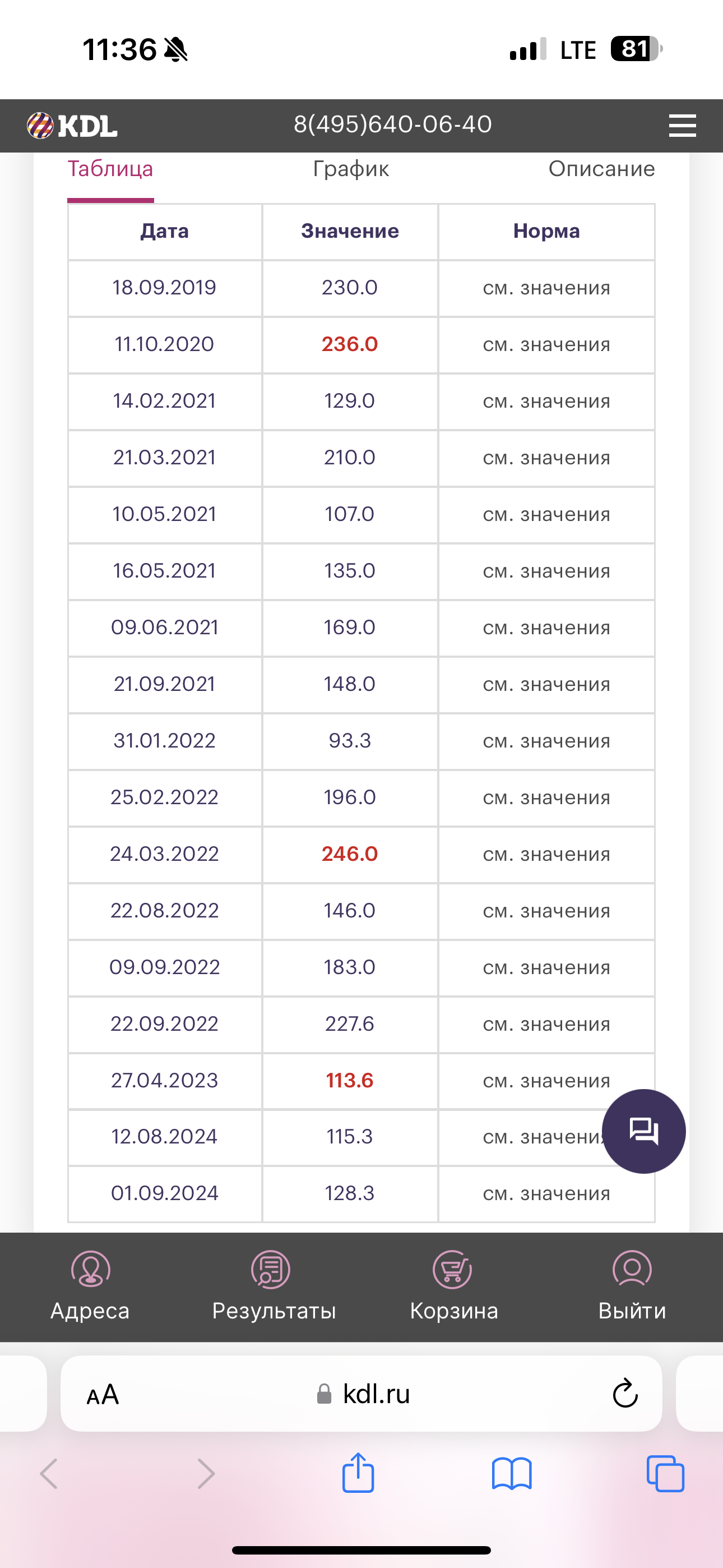The width and height of the screenshot is (723, 1568).
Task: Switch to the График tab
Action: pyautogui.click(x=350, y=169)
